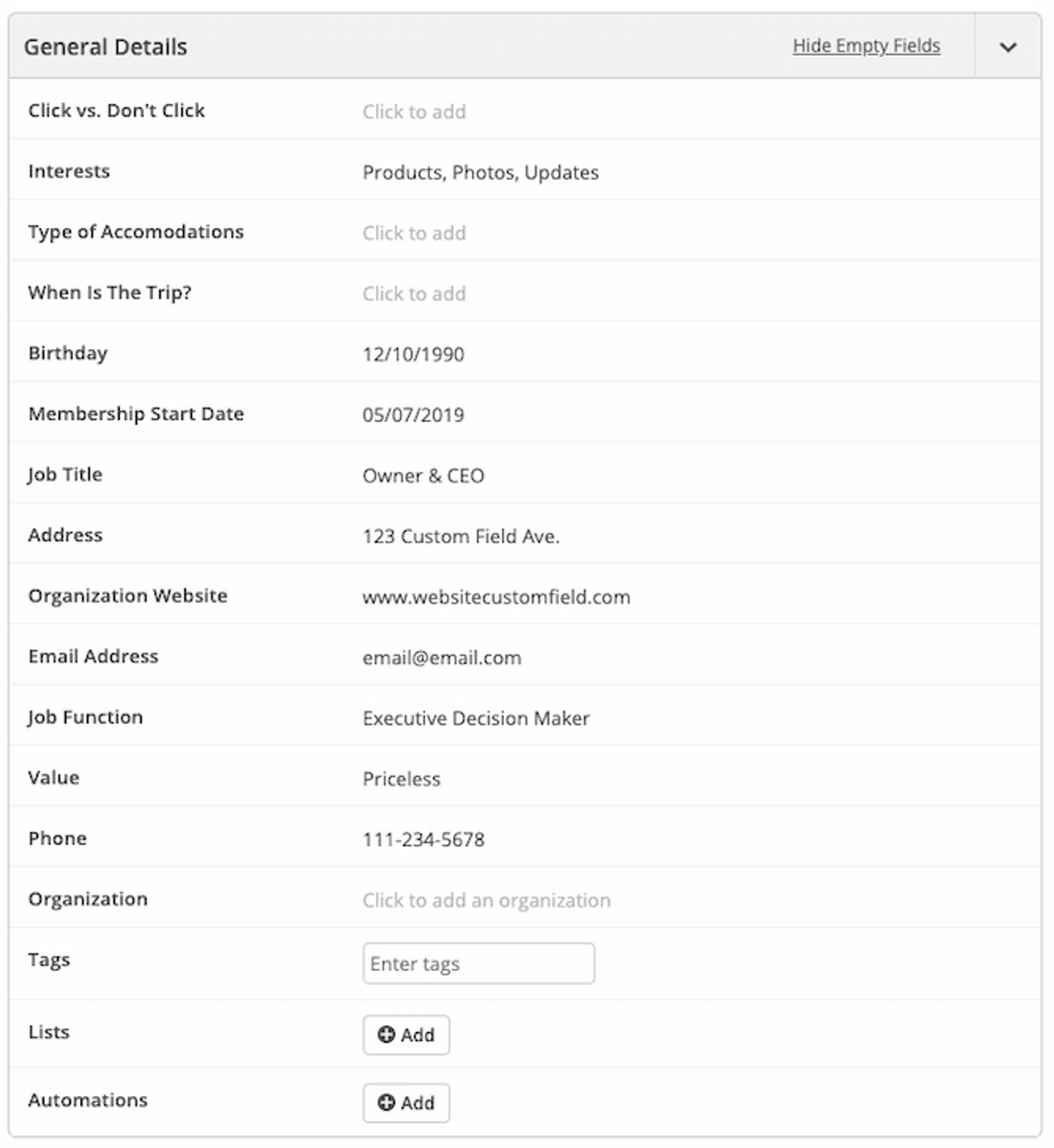The image size is (1054, 1148).
Task: Click the plus icon to add a List
Action: [x=387, y=1036]
